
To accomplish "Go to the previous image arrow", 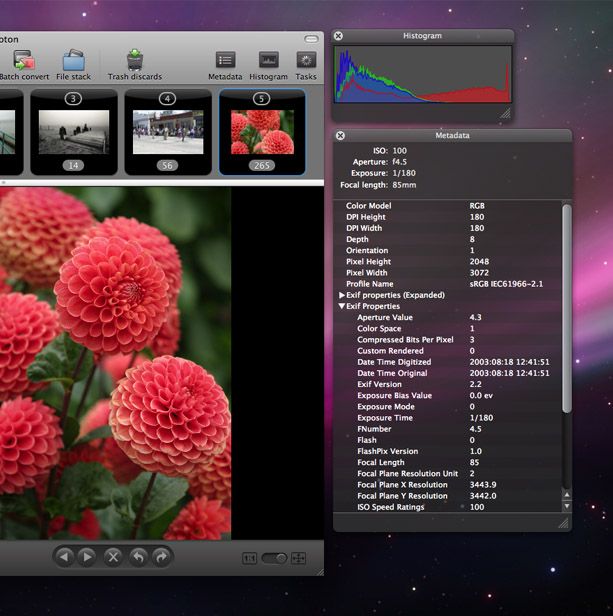I will (x=65, y=557).
